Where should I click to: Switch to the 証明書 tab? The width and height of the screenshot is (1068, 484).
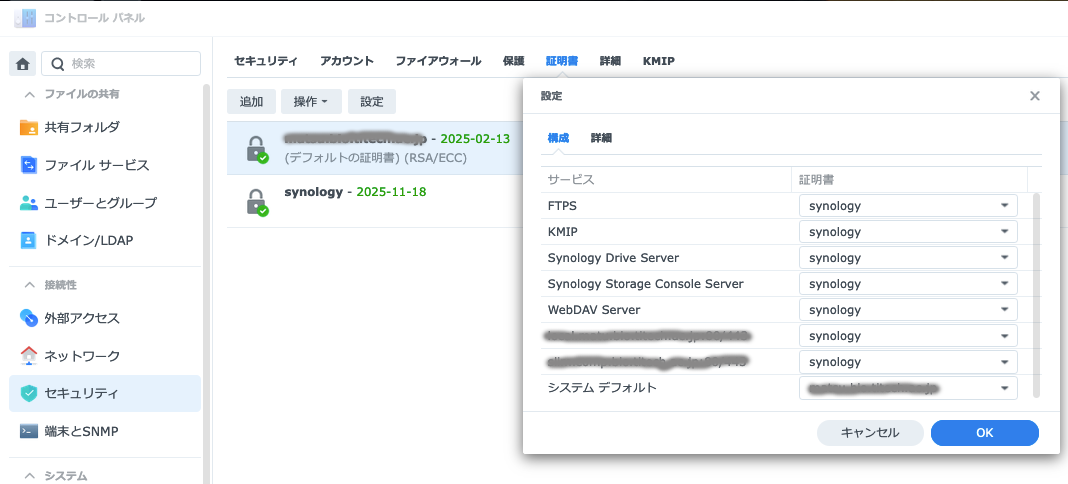click(x=562, y=61)
